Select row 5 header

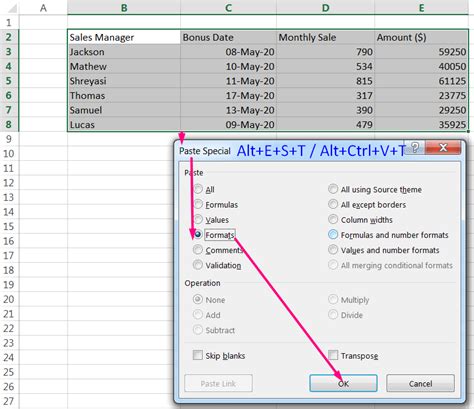pos(9,81)
